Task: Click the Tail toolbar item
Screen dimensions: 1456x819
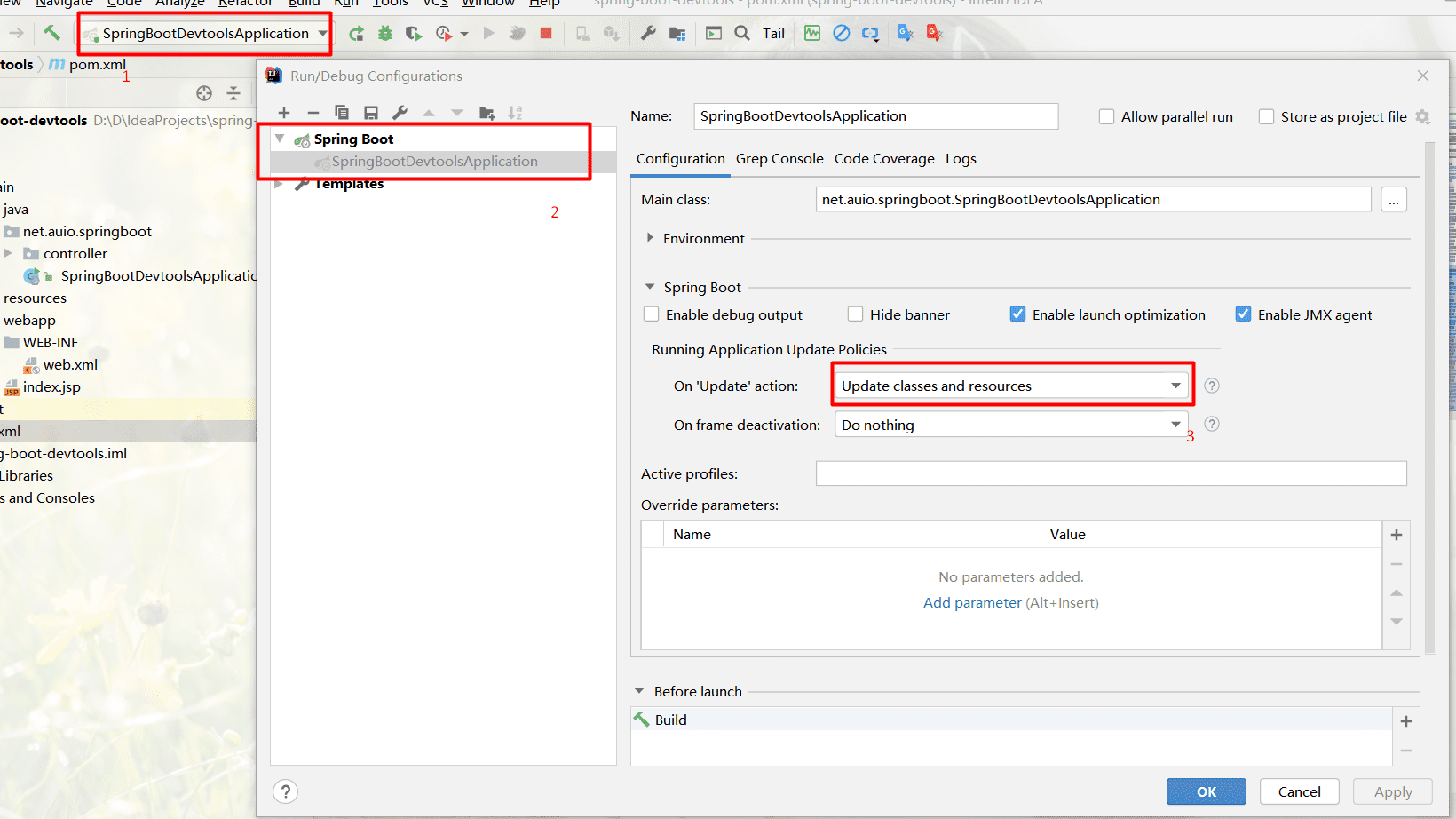Action: 772,33
